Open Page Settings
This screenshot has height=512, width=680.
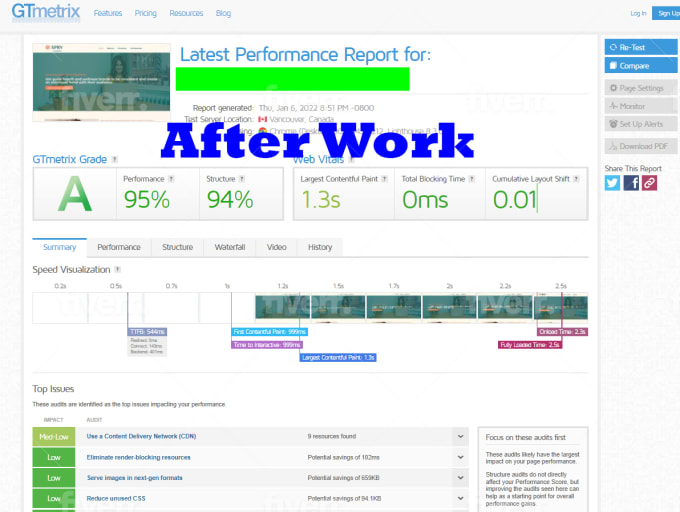[x=641, y=88]
